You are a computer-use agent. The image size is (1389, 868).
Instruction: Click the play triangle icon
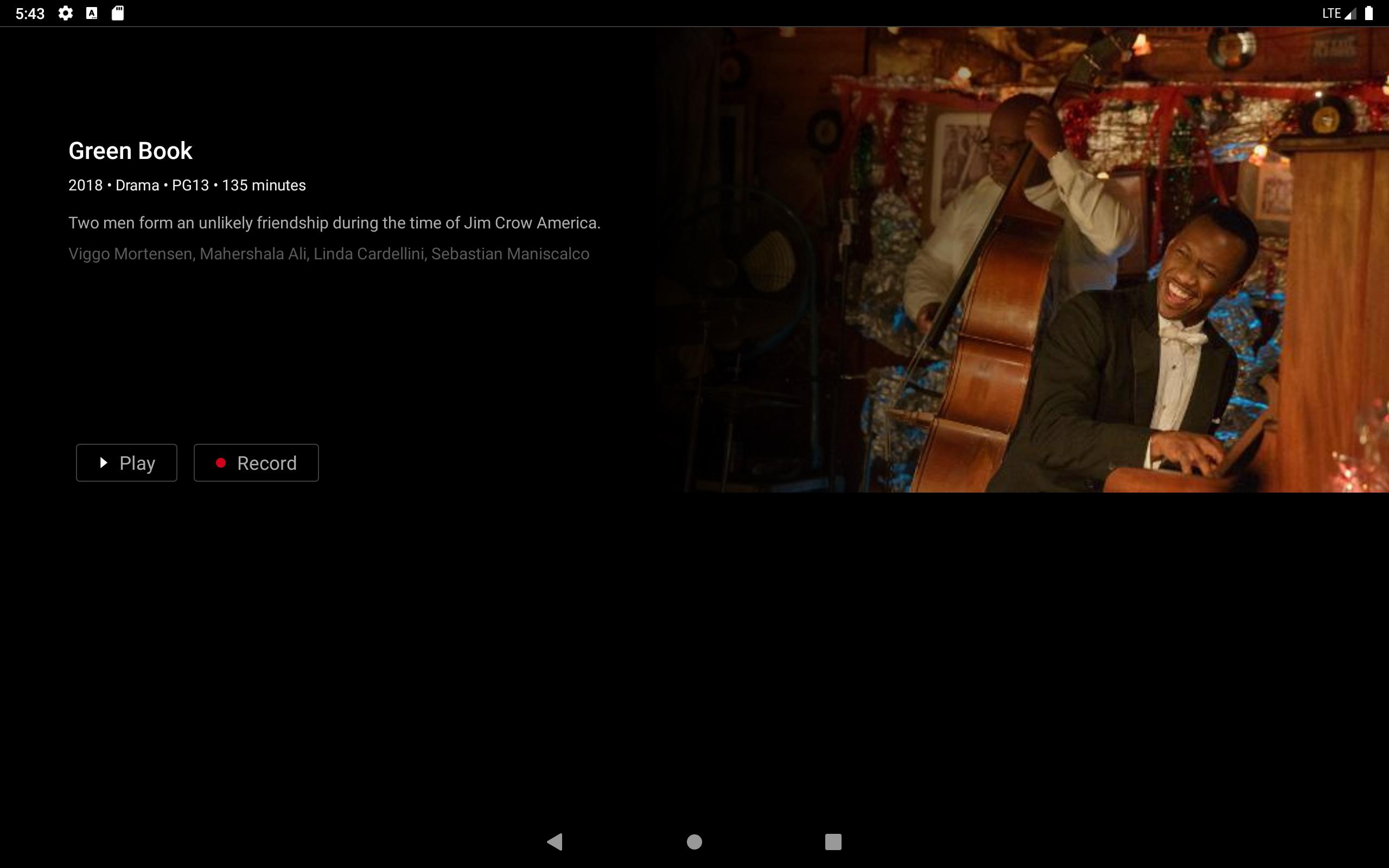click(x=104, y=463)
